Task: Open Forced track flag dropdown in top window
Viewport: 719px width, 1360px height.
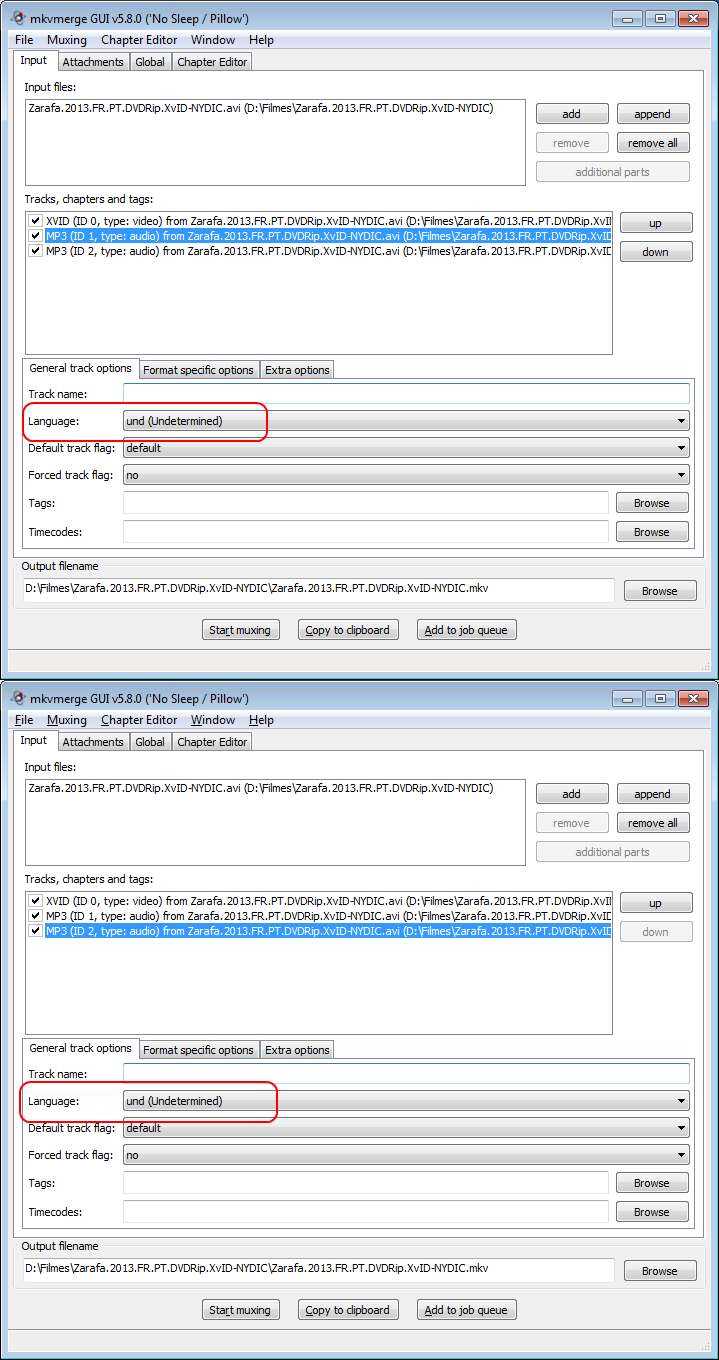Action: [x=406, y=475]
